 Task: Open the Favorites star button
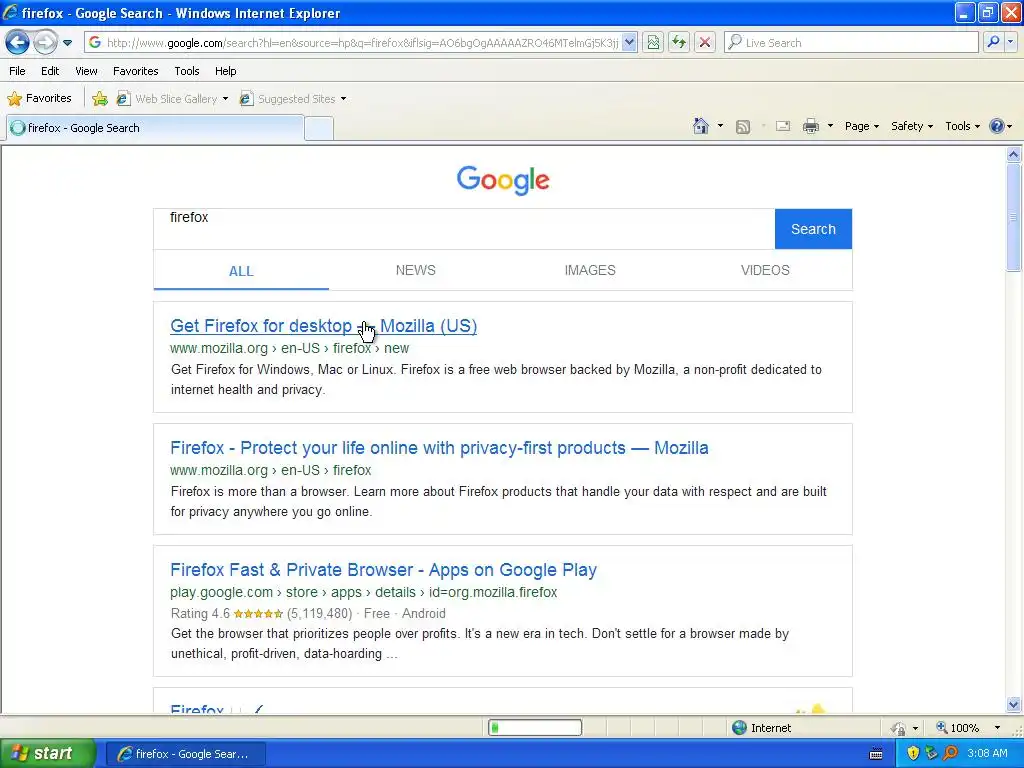coord(39,99)
